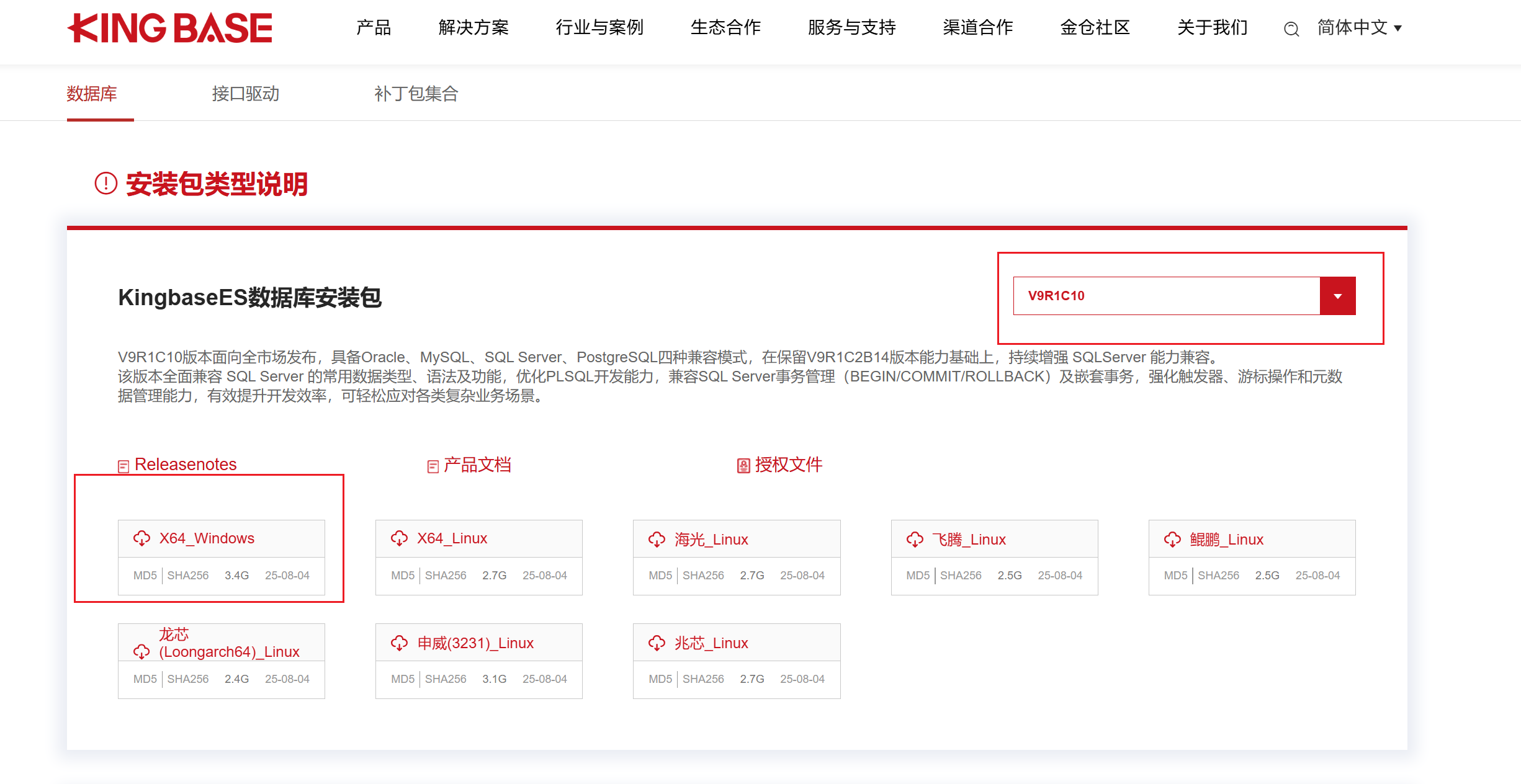The width and height of the screenshot is (1521, 784).
Task: View SHA256 for 兆芯_Linux package
Action: [703, 679]
